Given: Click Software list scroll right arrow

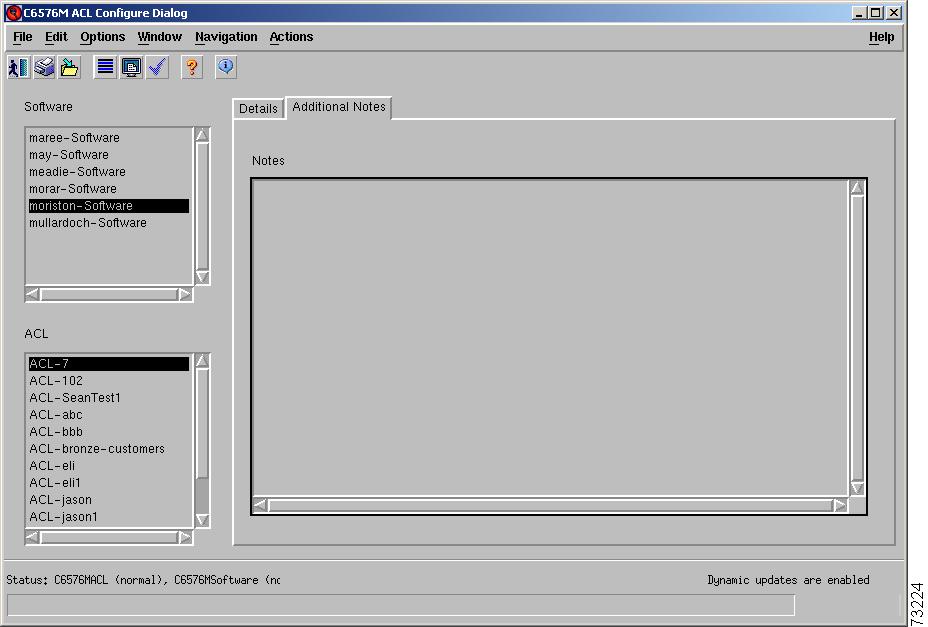Looking at the screenshot, I should click(185, 294).
